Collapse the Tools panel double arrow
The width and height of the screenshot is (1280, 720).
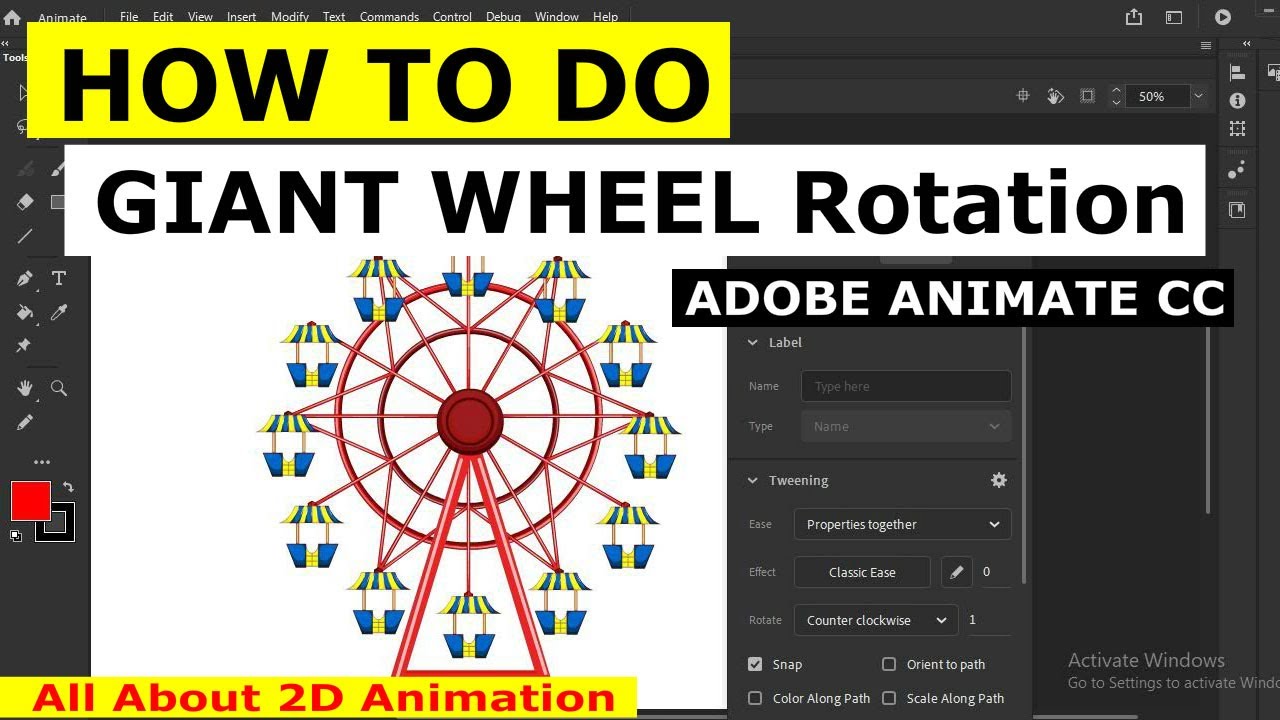tap(6, 44)
